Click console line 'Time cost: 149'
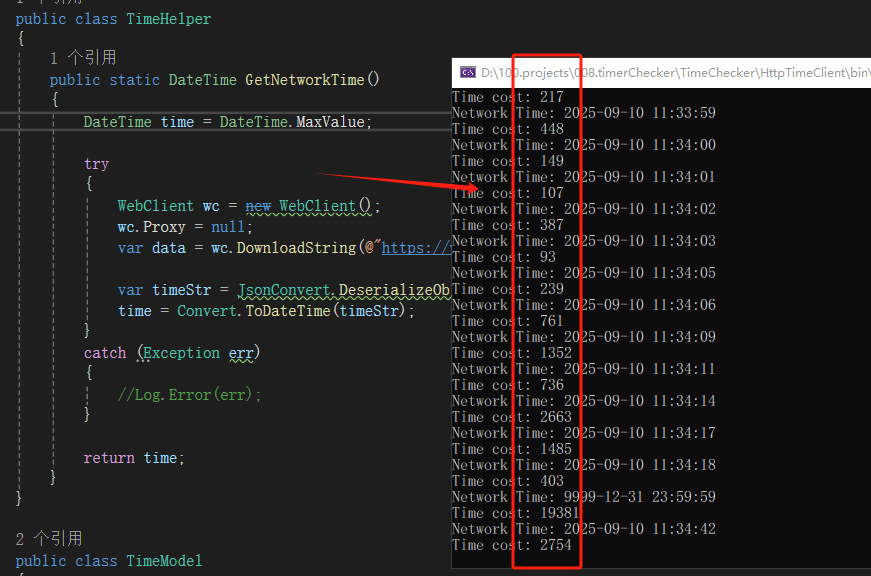The width and height of the screenshot is (871, 576). (508, 161)
